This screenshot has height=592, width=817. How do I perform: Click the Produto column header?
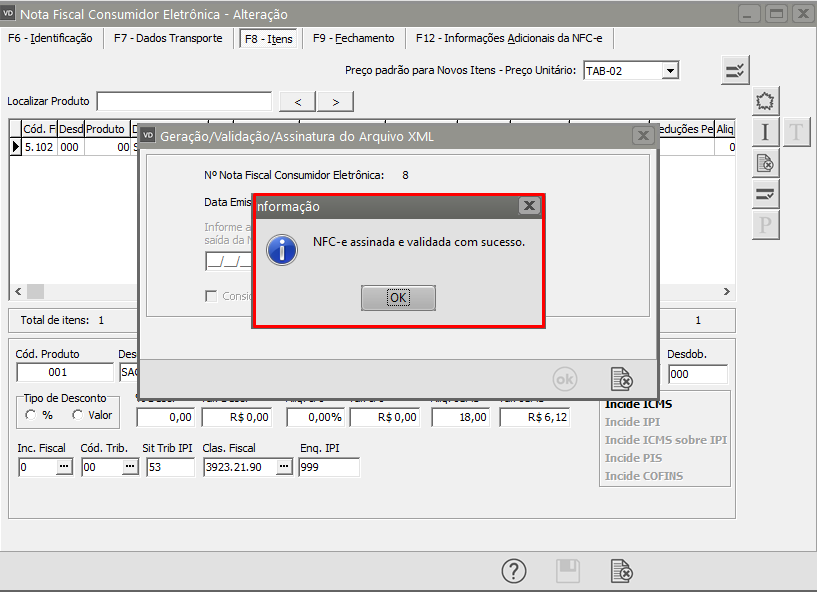click(106, 129)
